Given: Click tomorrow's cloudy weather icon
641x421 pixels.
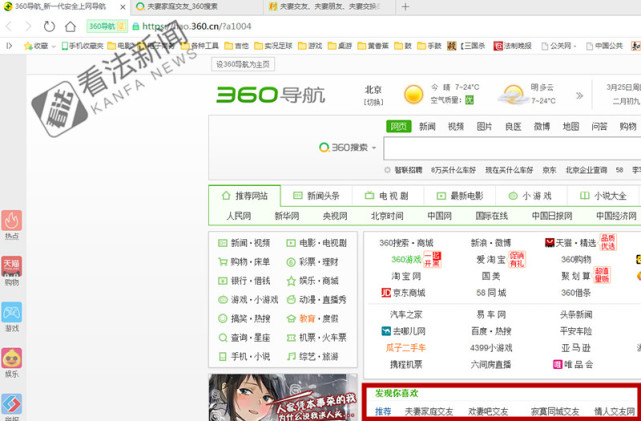Looking at the screenshot, I should [513, 94].
